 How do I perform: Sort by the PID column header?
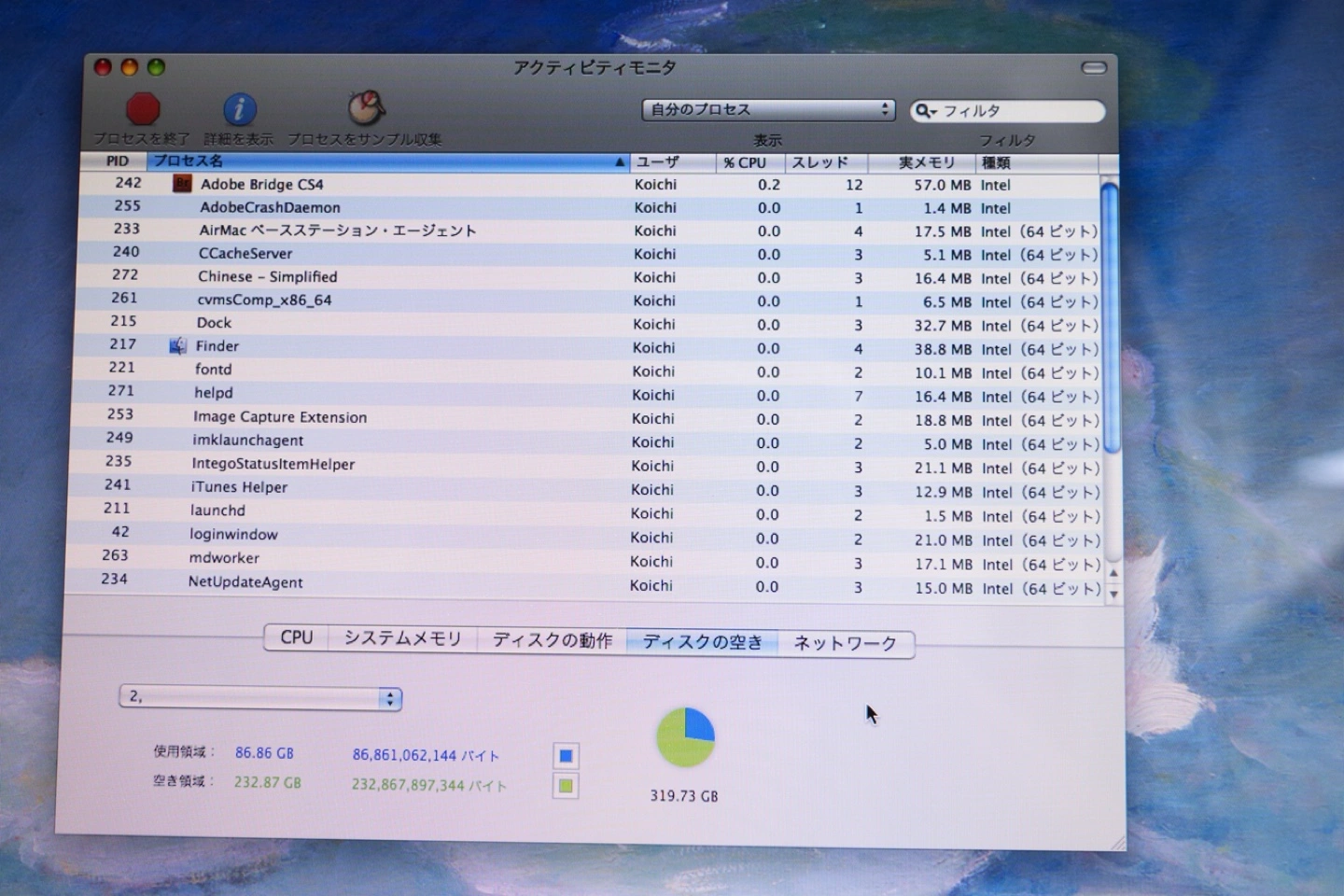[x=118, y=161]
